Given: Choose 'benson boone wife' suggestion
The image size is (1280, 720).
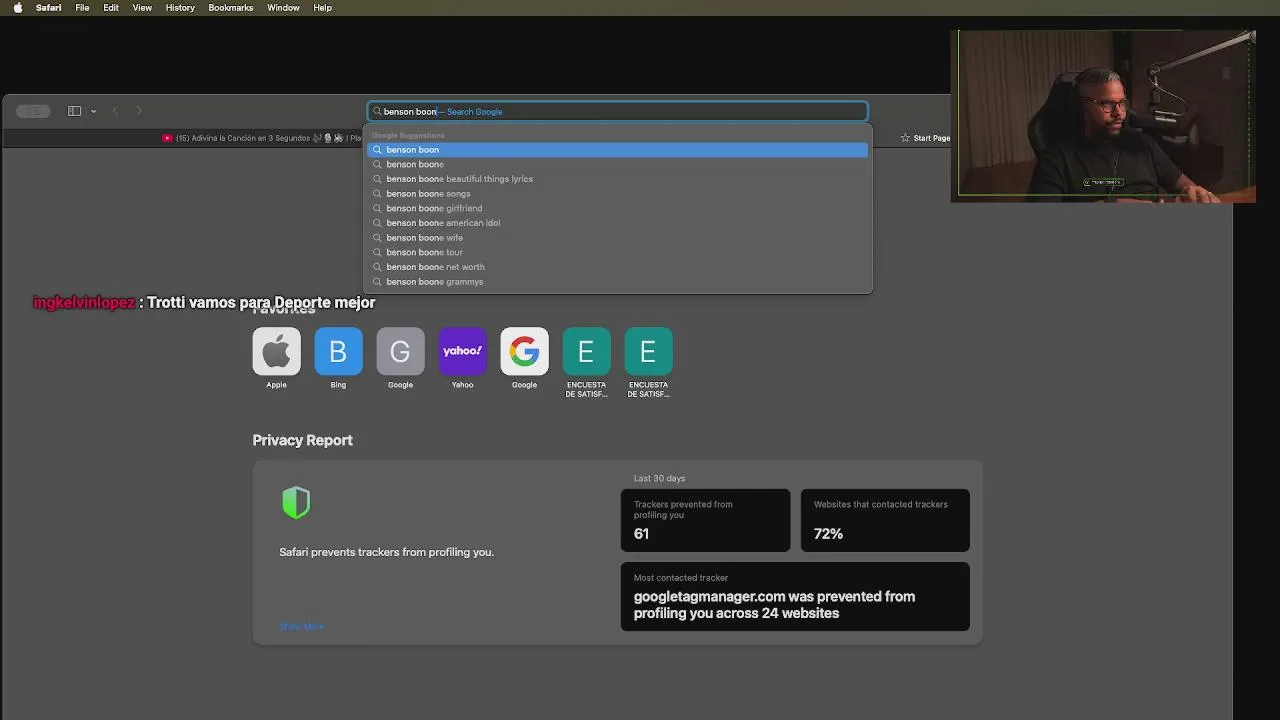Looking at the screenshot, I should tap(618, 238).
